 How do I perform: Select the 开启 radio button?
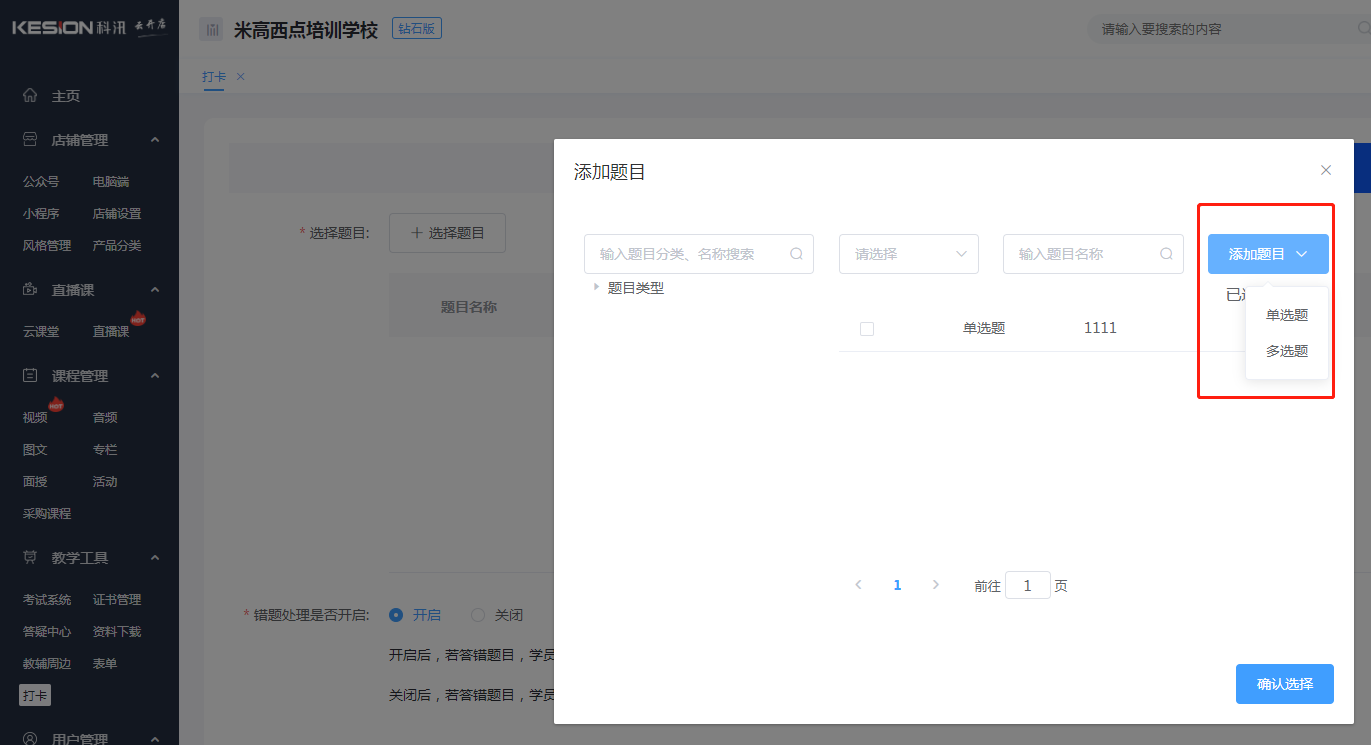coord(396,615)
